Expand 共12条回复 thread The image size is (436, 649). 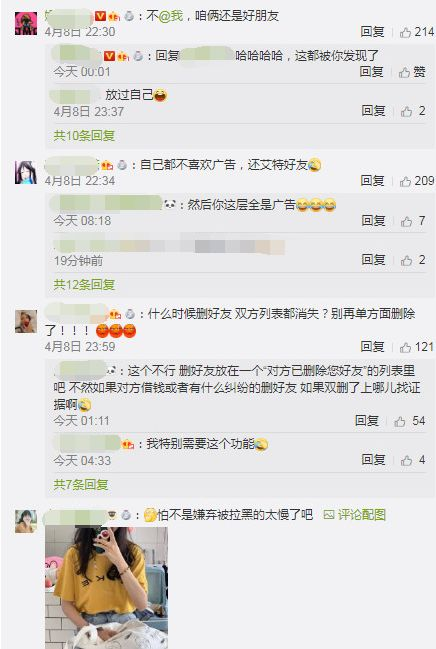tap(84, 284)
